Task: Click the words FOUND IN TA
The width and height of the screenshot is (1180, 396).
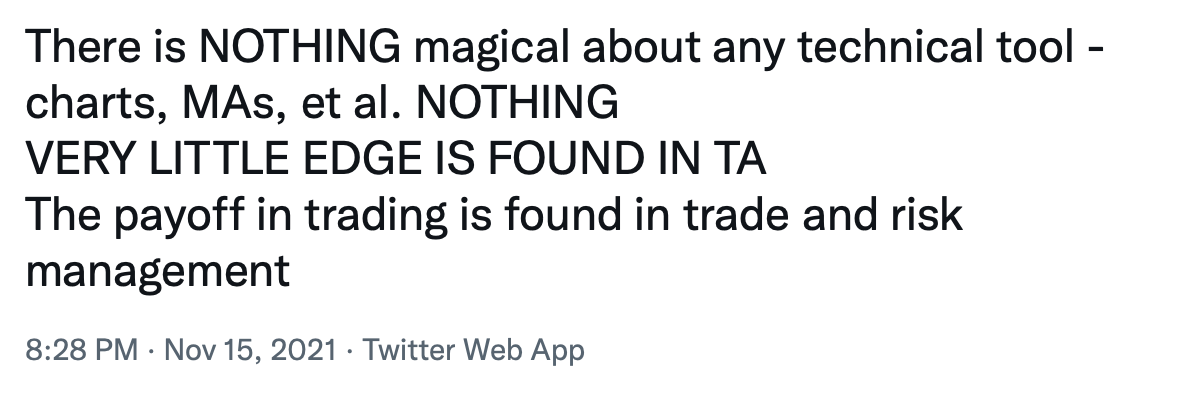Action: tap(627, 159)
